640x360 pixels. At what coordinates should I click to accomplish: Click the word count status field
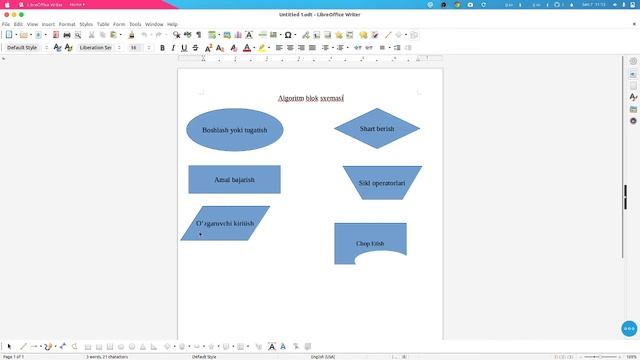(x=107, y=357)
